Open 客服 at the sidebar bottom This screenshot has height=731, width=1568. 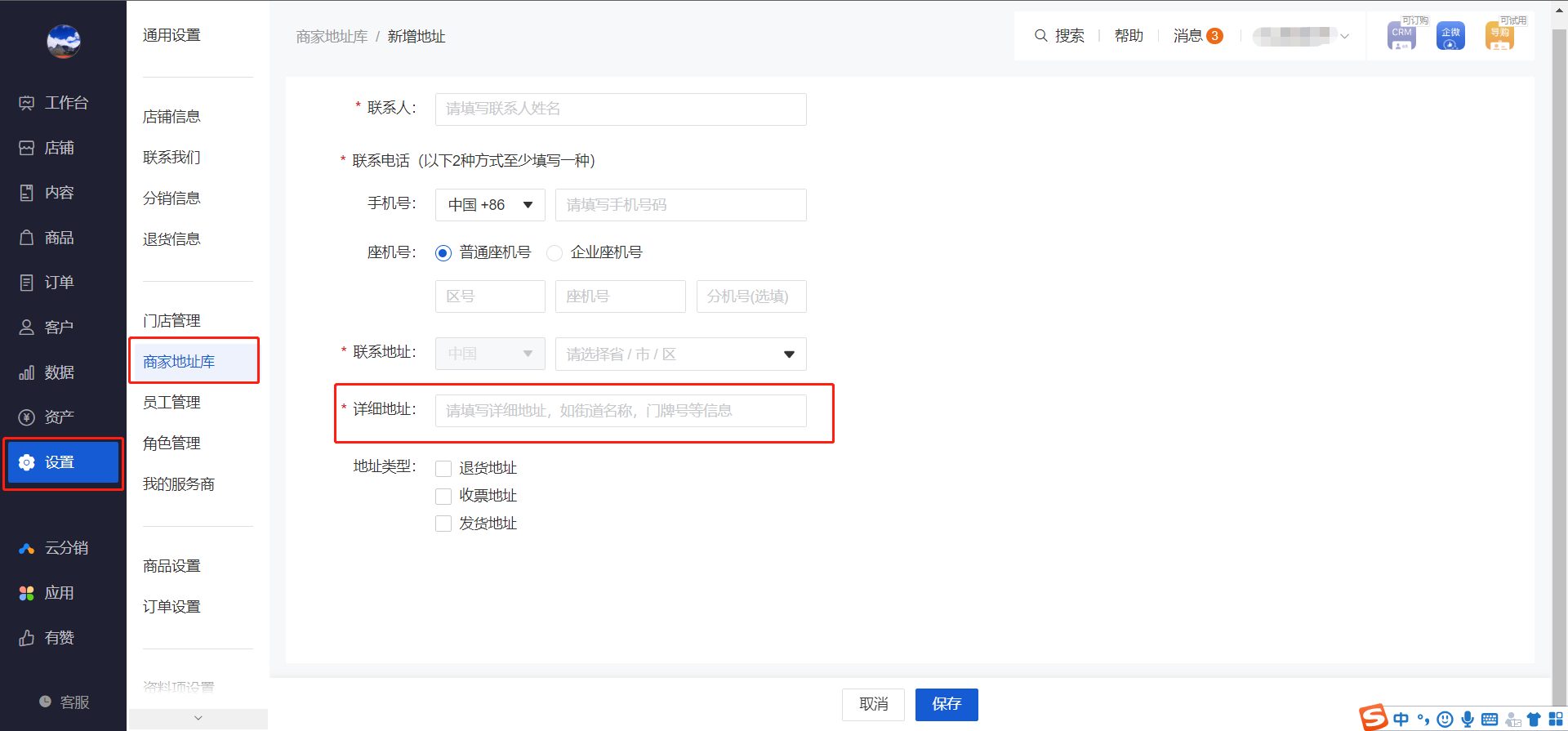(x=64, y=702)
